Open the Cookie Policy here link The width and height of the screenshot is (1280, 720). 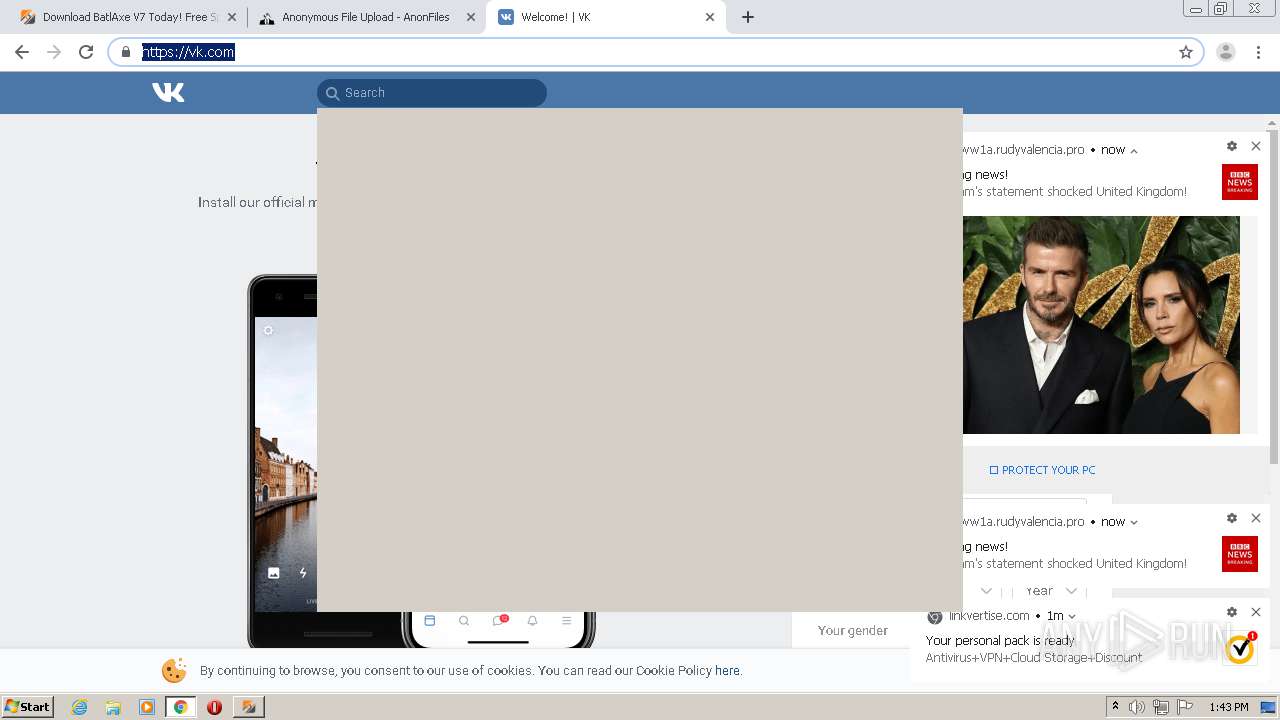tap(727, 671)
